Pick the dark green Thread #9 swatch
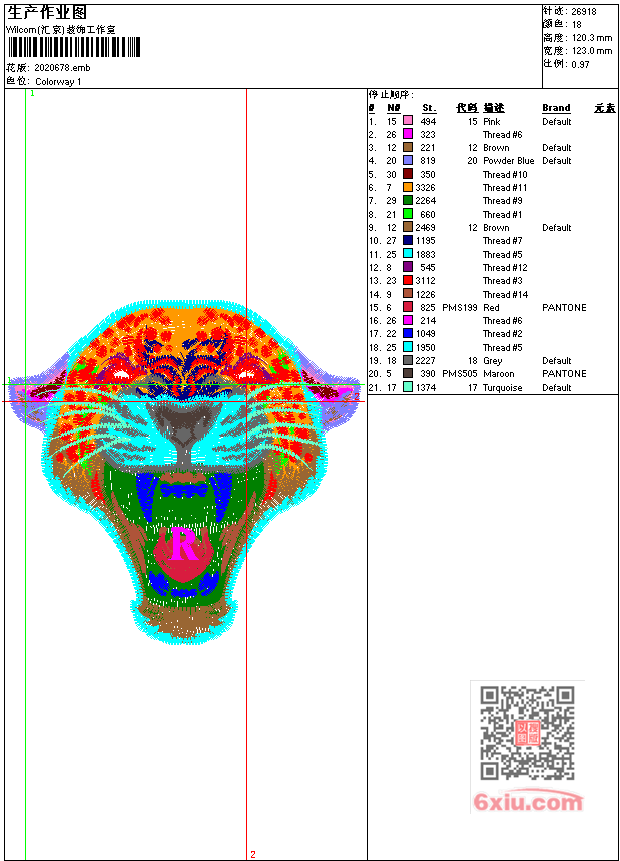Image resolution: width=620 pixels, height=861 pixels. pos(408,200)
